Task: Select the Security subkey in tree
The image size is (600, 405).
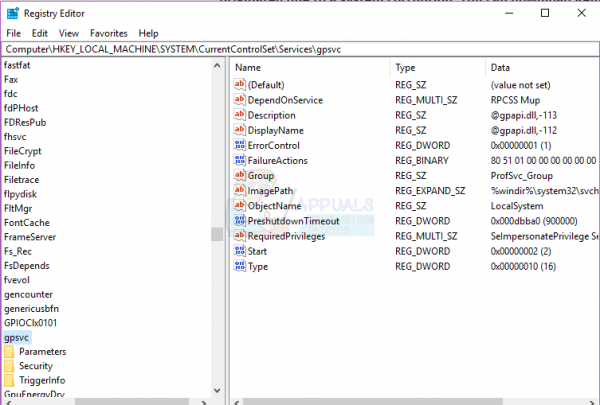Action: [x=36, y=366]
